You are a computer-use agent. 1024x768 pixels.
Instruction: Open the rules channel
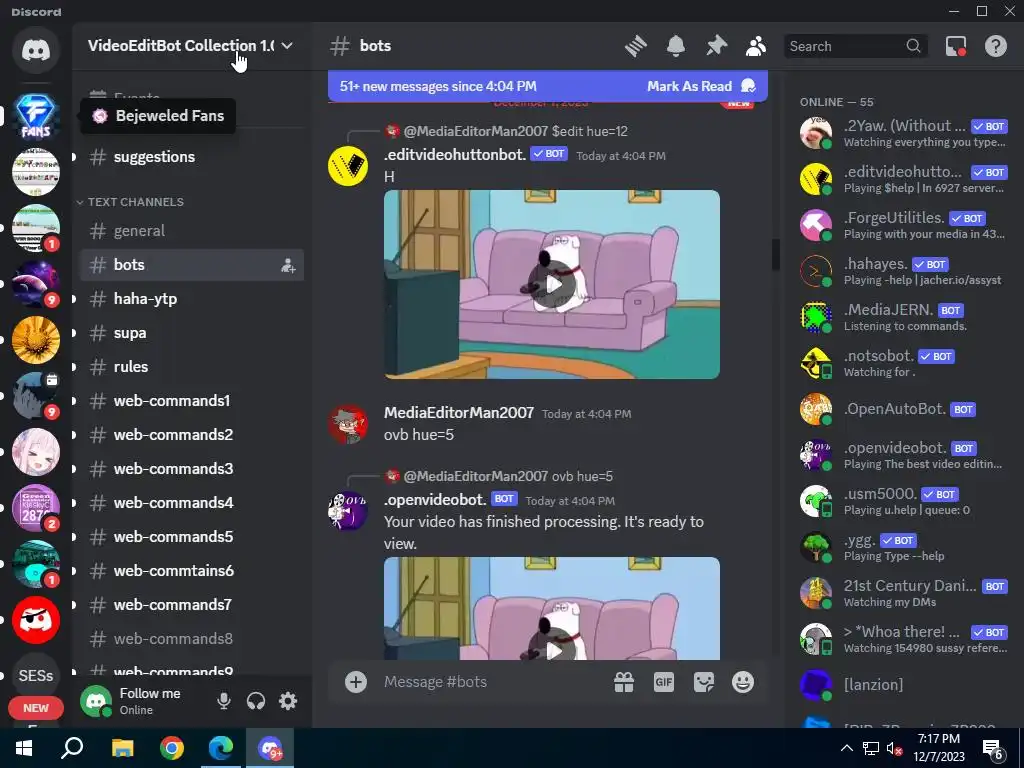pos(192,366)
